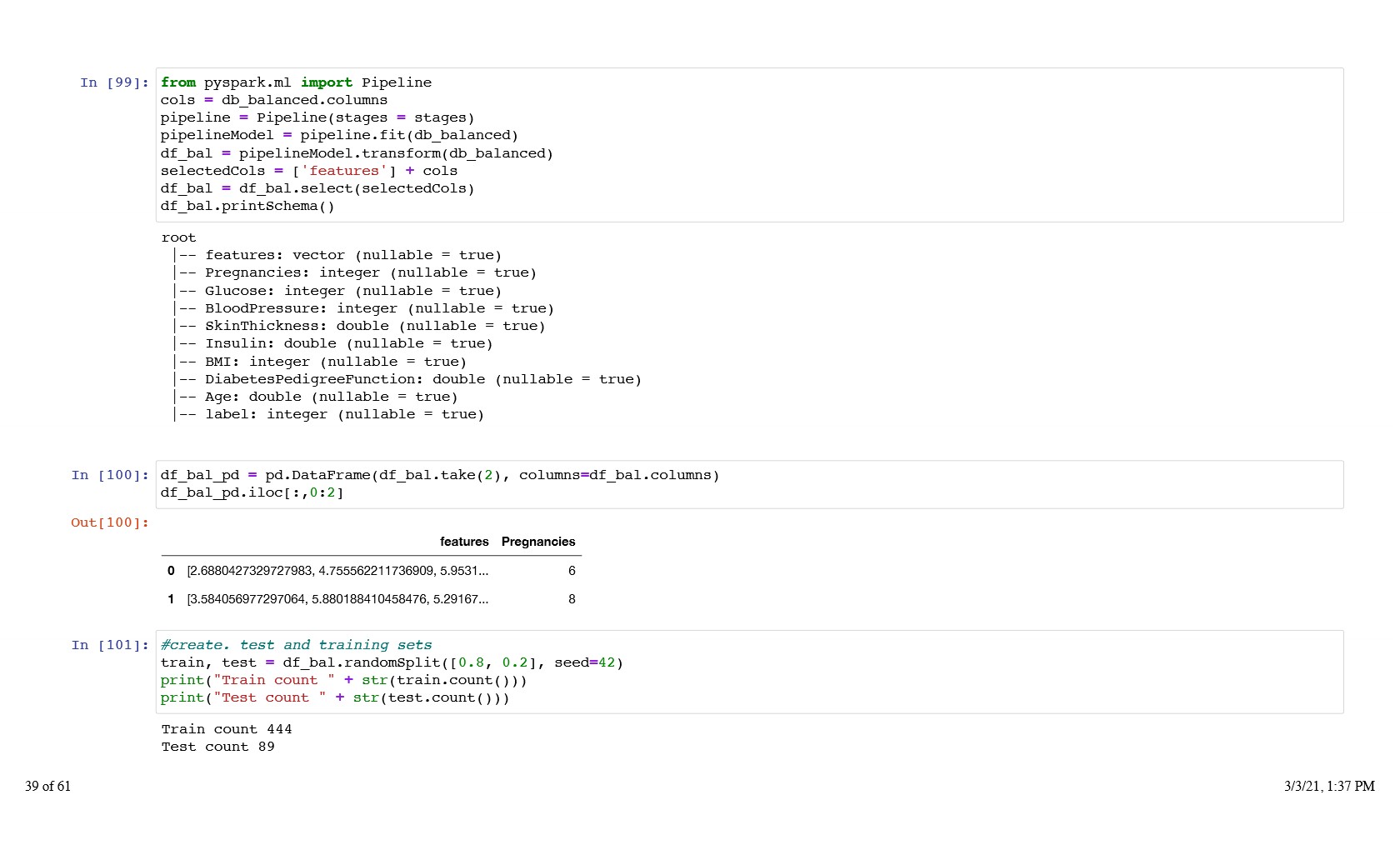Click the 'Train count 444' output line
This screenshot has width=1400, height=850.
tap(227, 729)
